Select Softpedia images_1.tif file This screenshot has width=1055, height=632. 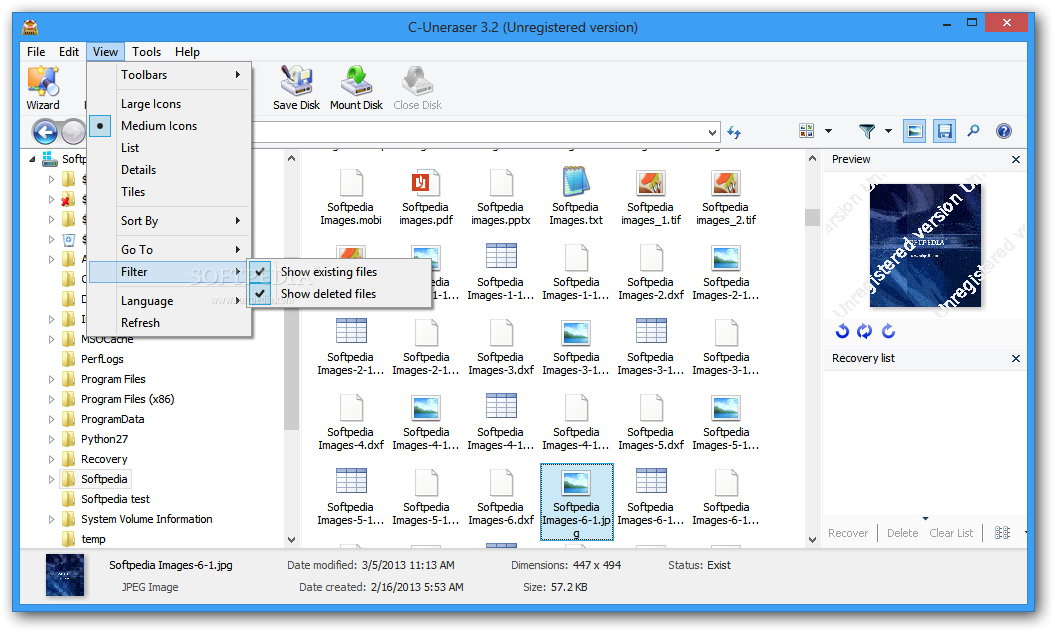click(x=651, y=197)
